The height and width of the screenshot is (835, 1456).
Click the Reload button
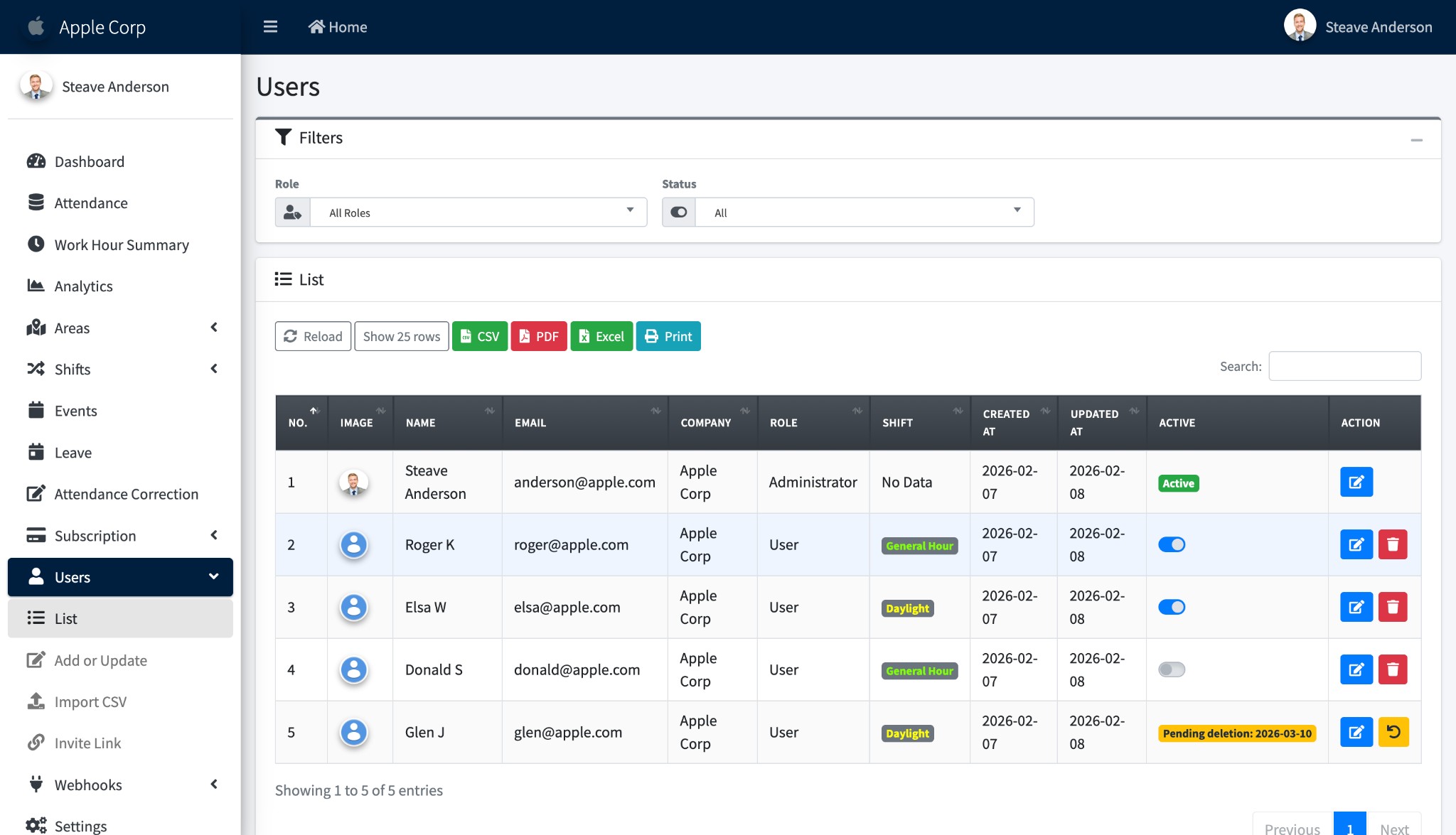(313, 337)
